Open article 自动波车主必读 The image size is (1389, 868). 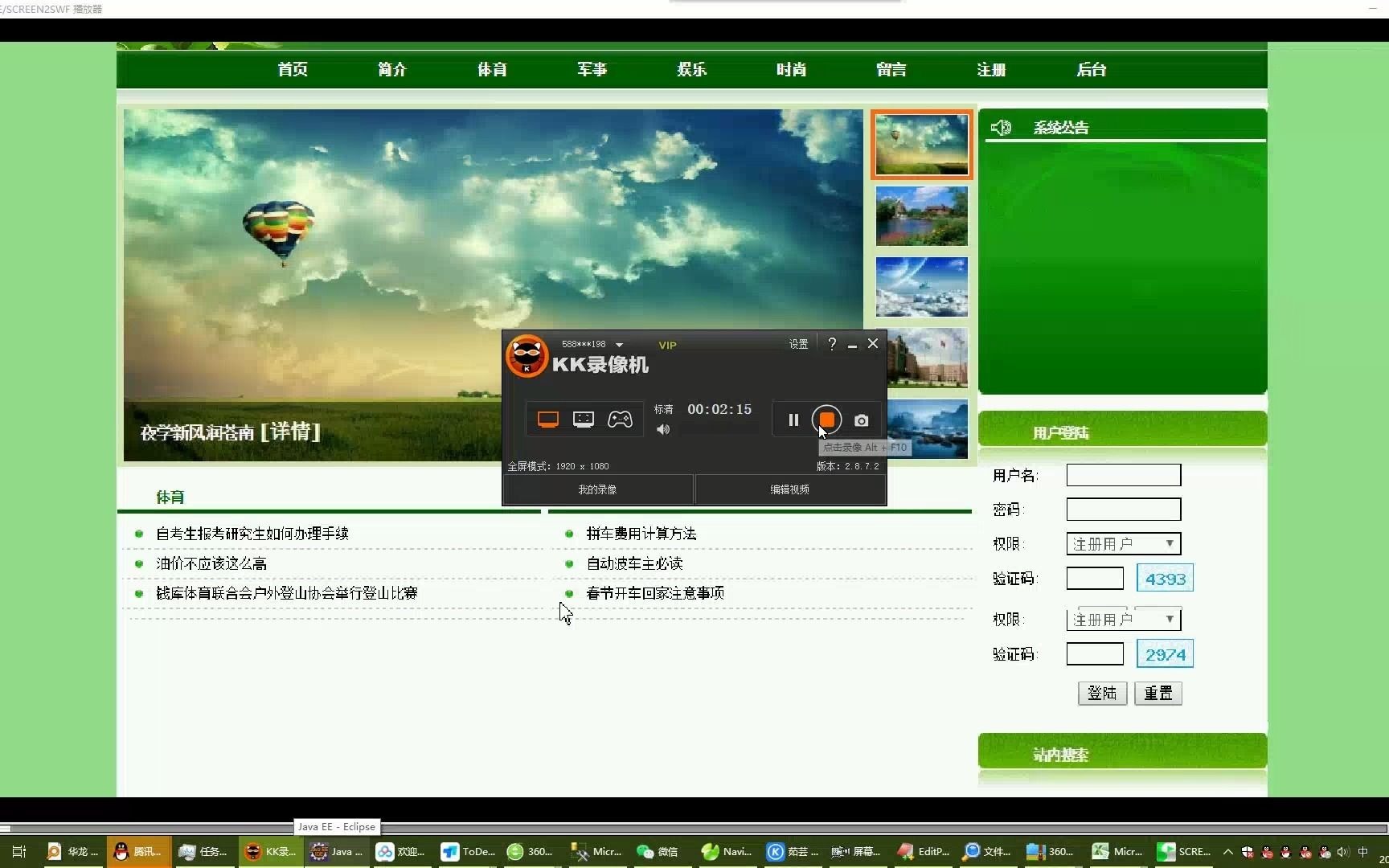point(635,563)
